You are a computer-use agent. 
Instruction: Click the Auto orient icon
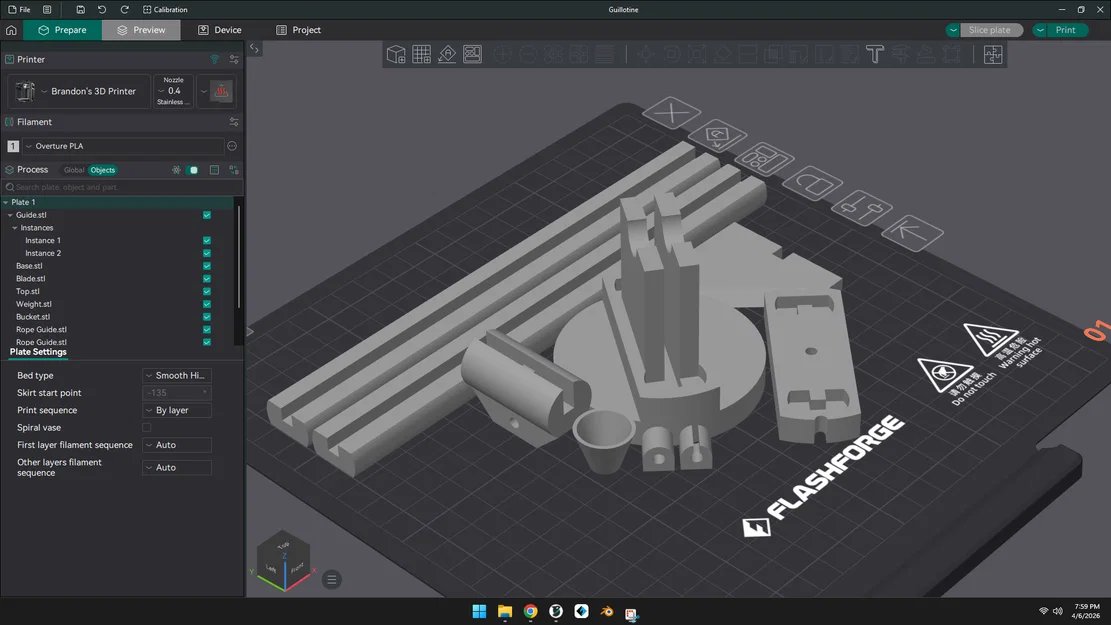[x=447, y=54]
